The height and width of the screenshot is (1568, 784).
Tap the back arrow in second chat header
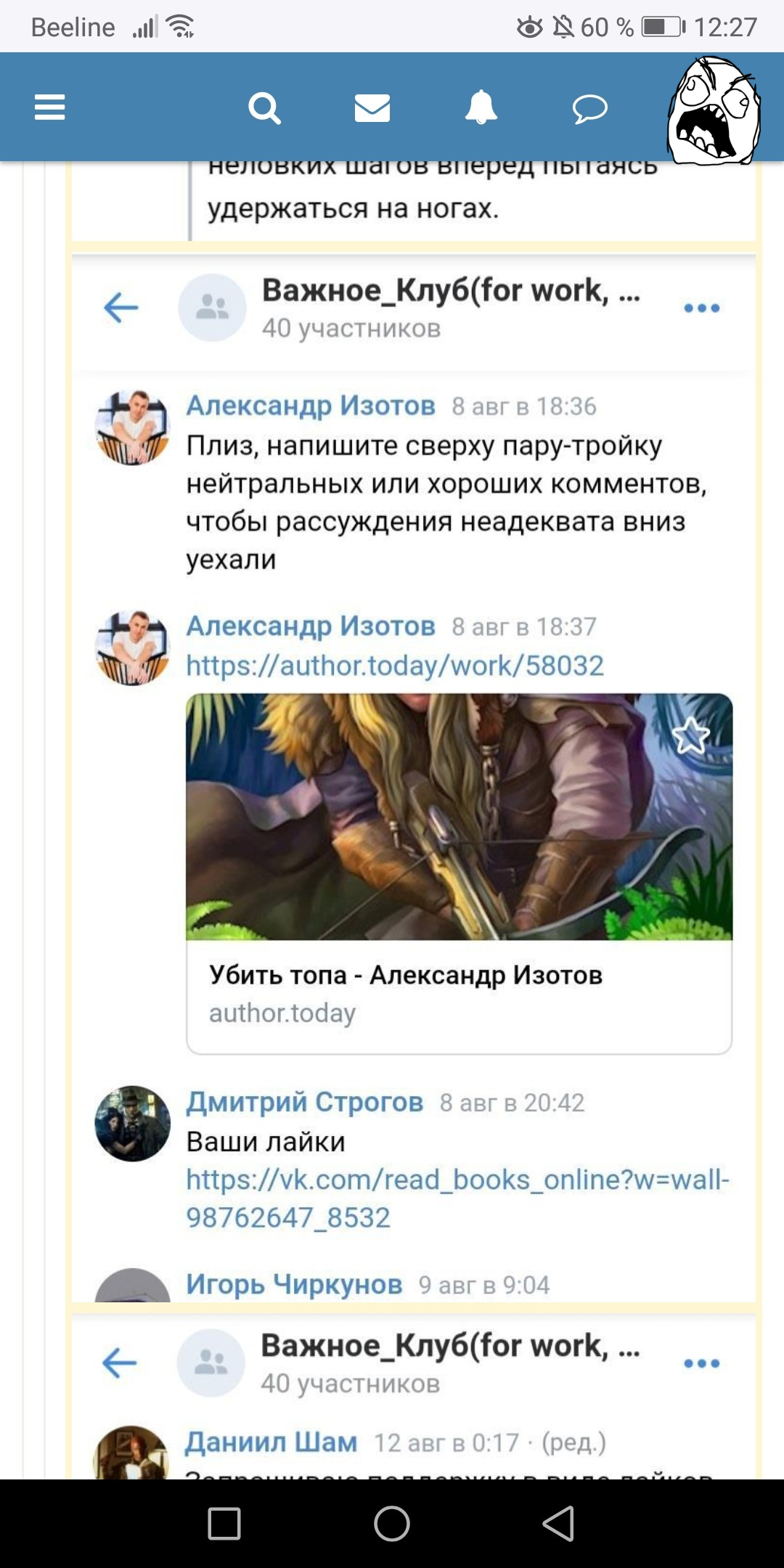pyautogui.click(x=120, y=1363)
